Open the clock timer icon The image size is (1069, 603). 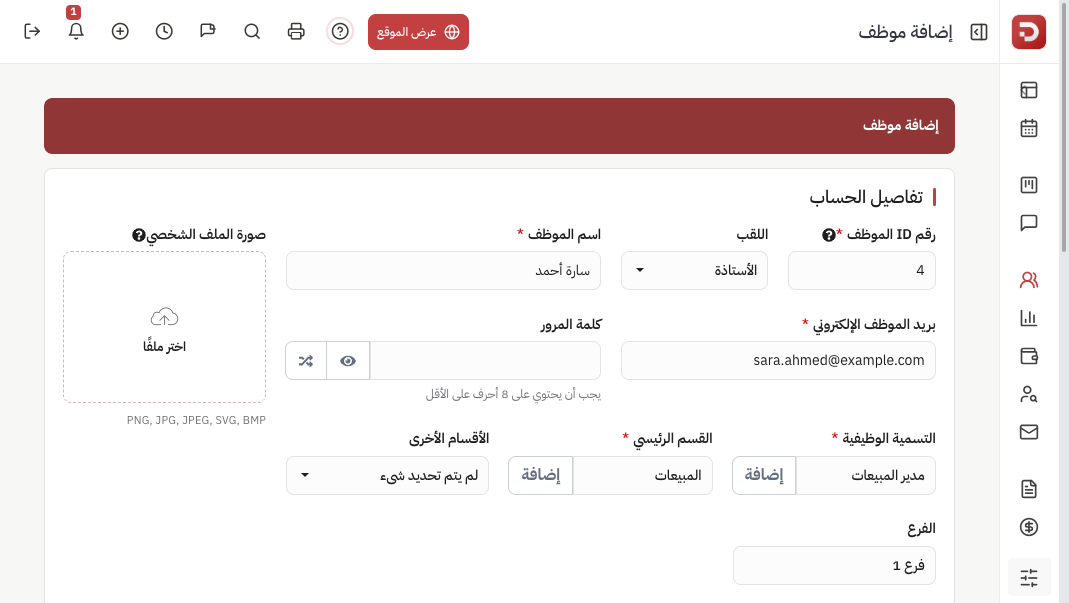point(164,31)
